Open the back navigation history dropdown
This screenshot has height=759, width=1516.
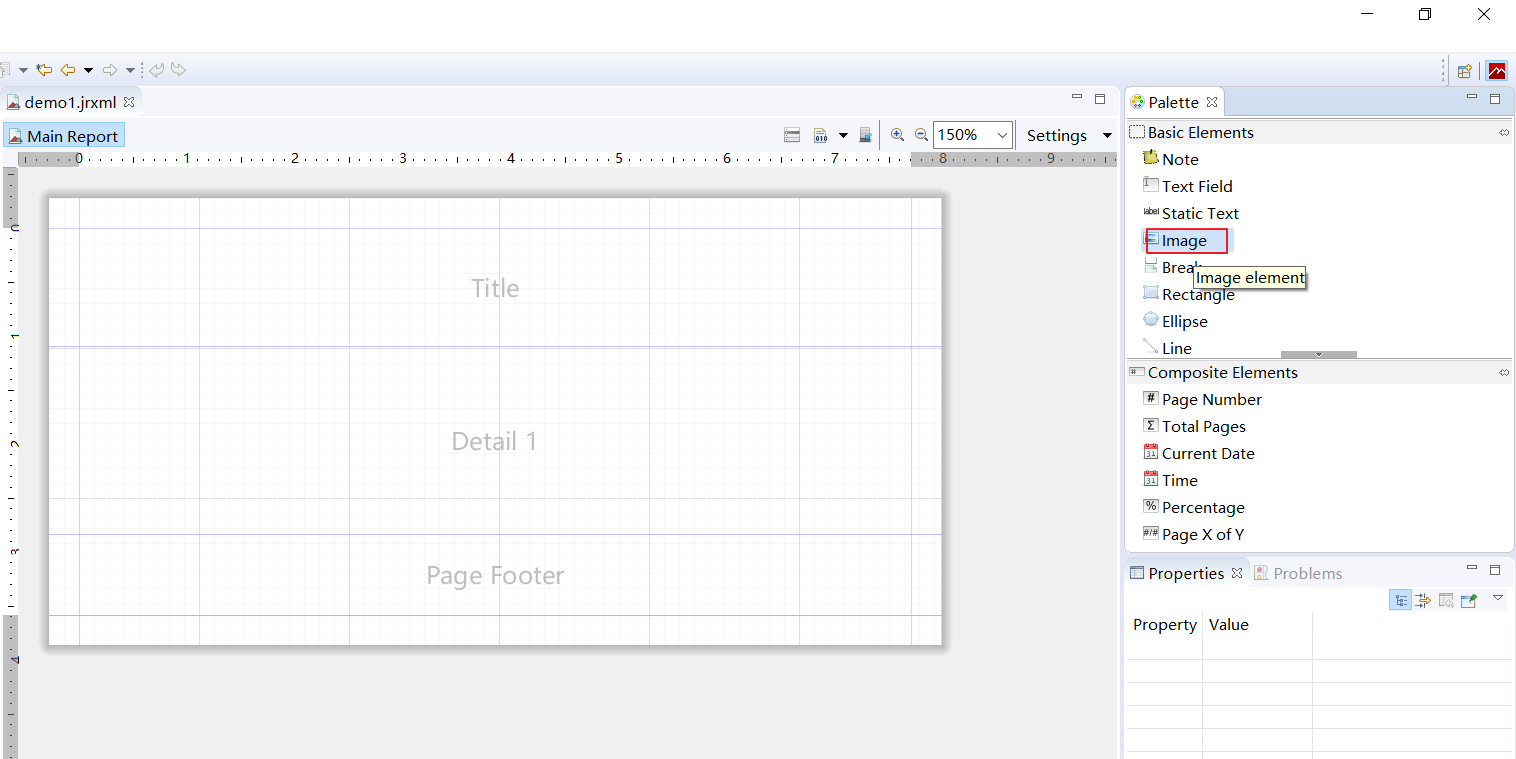point(88,70)
